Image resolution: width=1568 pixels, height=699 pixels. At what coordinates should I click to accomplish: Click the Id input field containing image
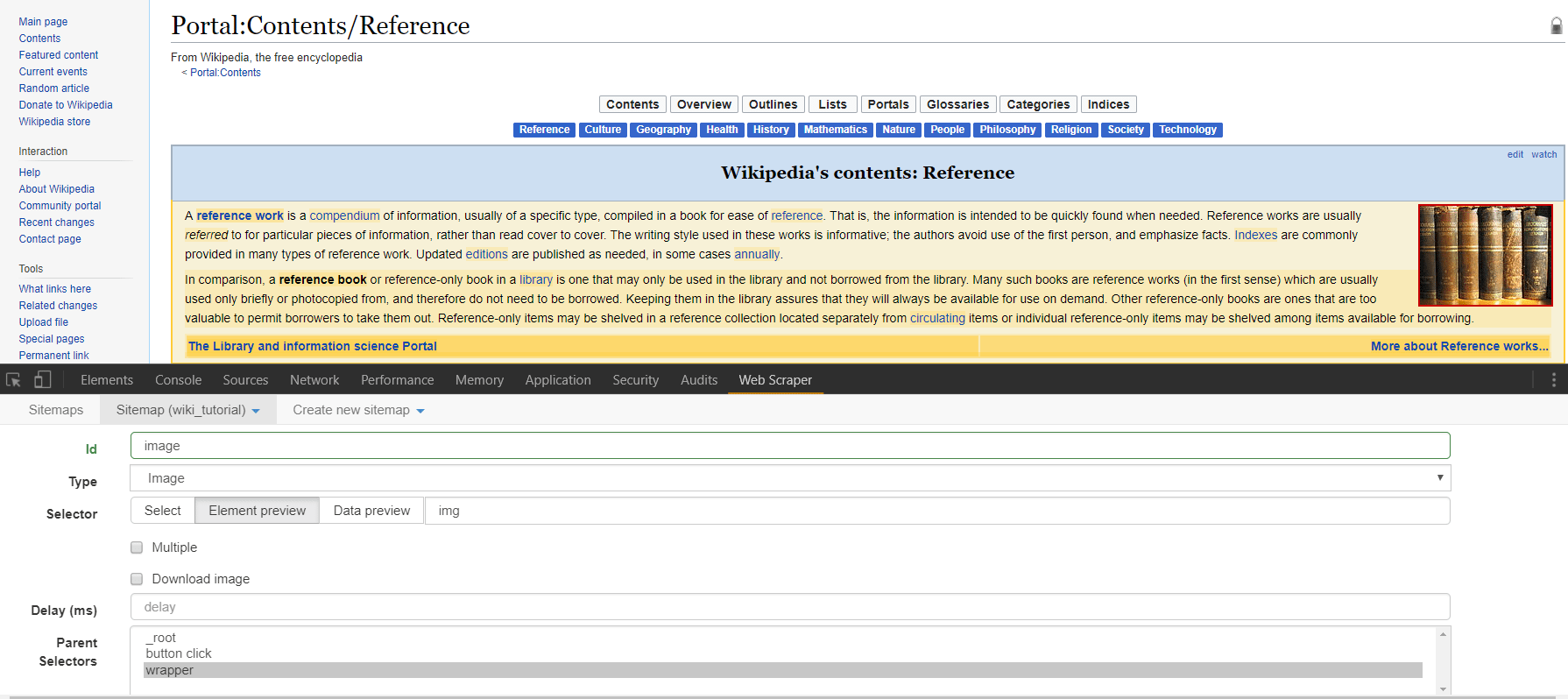790,446
